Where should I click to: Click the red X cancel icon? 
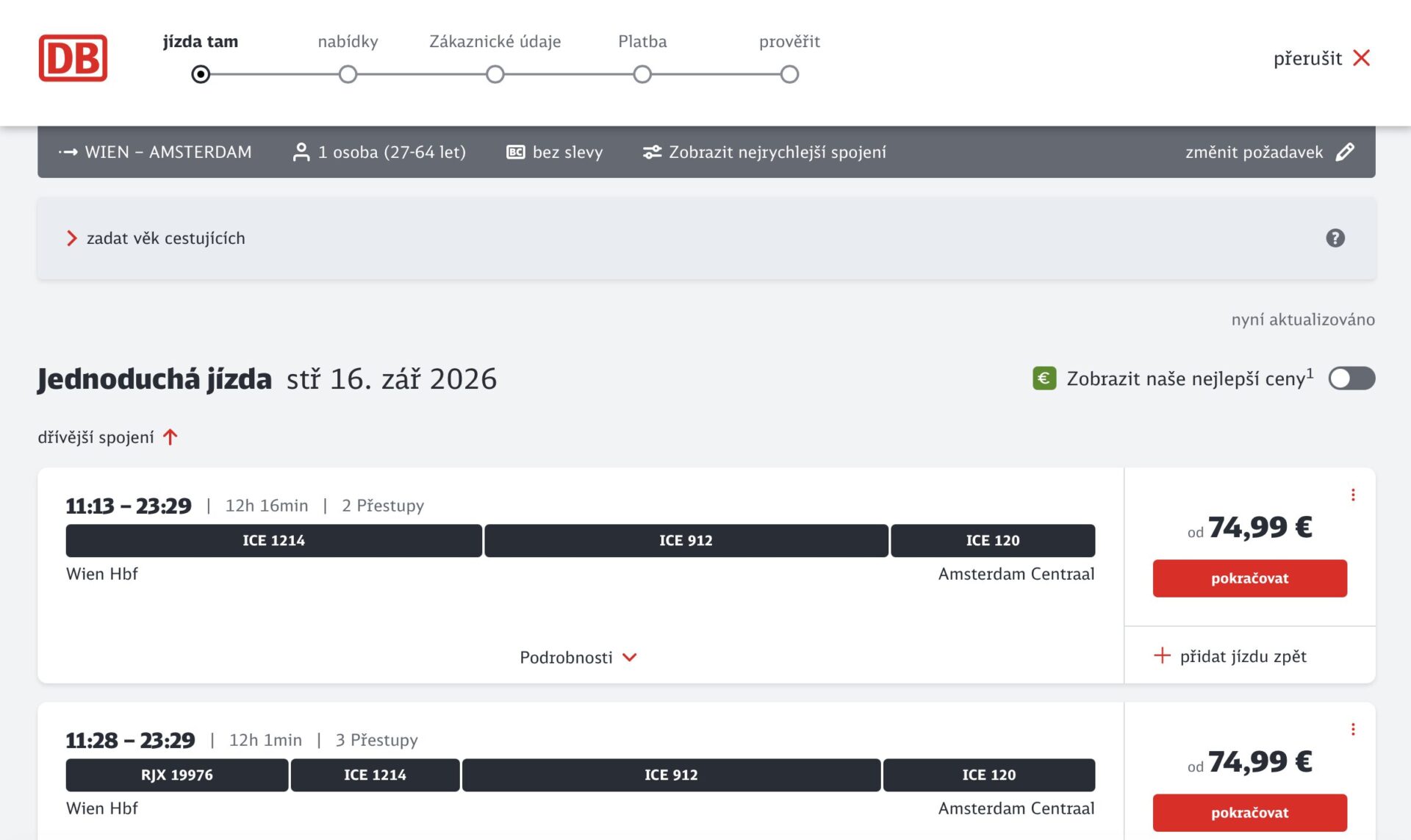click(1362, 58)
